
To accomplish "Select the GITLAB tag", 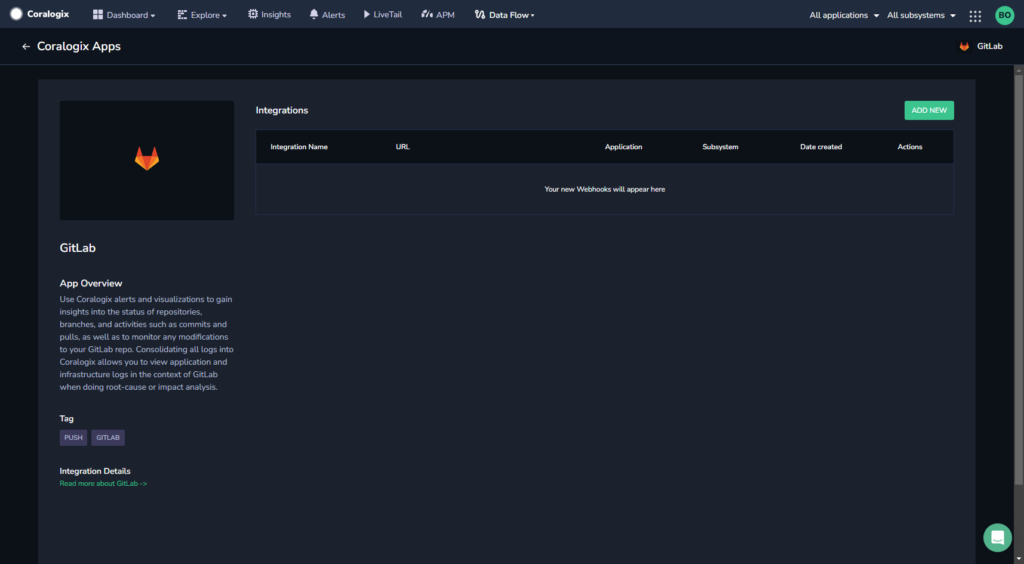I will 108,437.
